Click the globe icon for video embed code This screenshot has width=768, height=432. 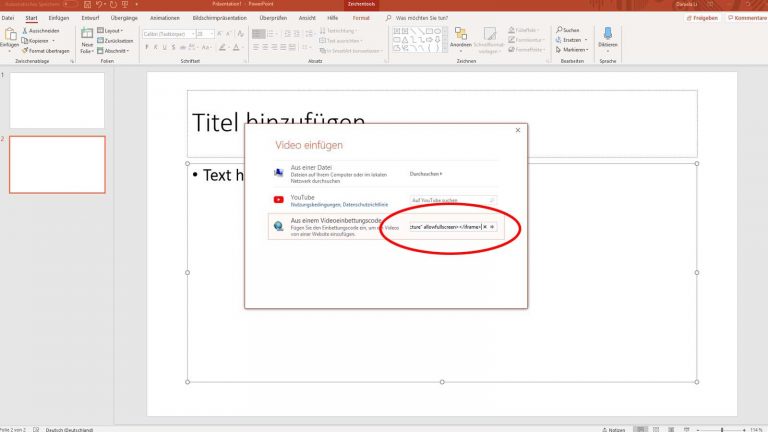[x=277, y=227]
